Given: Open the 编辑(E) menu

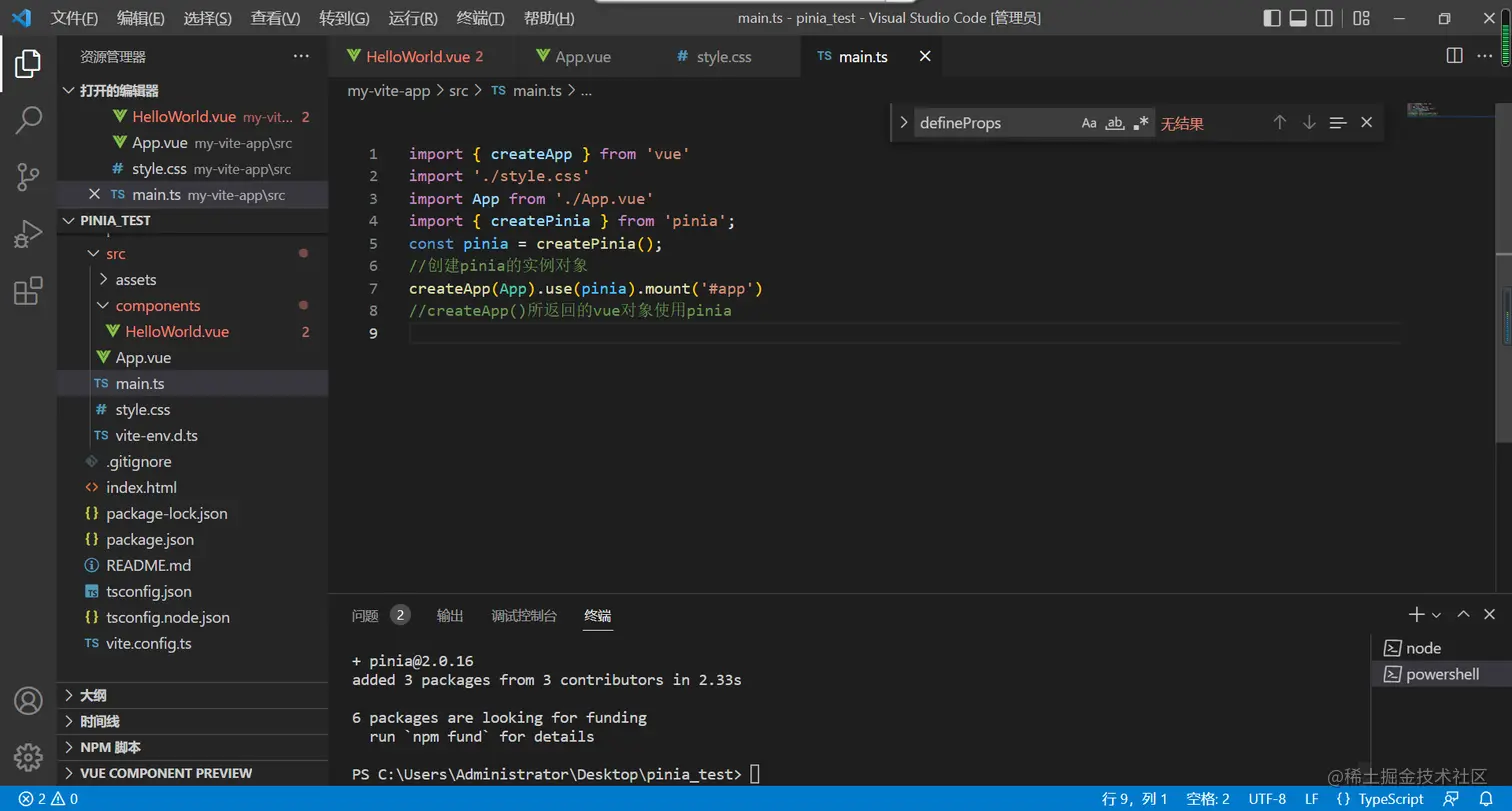Looking at the screenshot, I should coord(141,18).
